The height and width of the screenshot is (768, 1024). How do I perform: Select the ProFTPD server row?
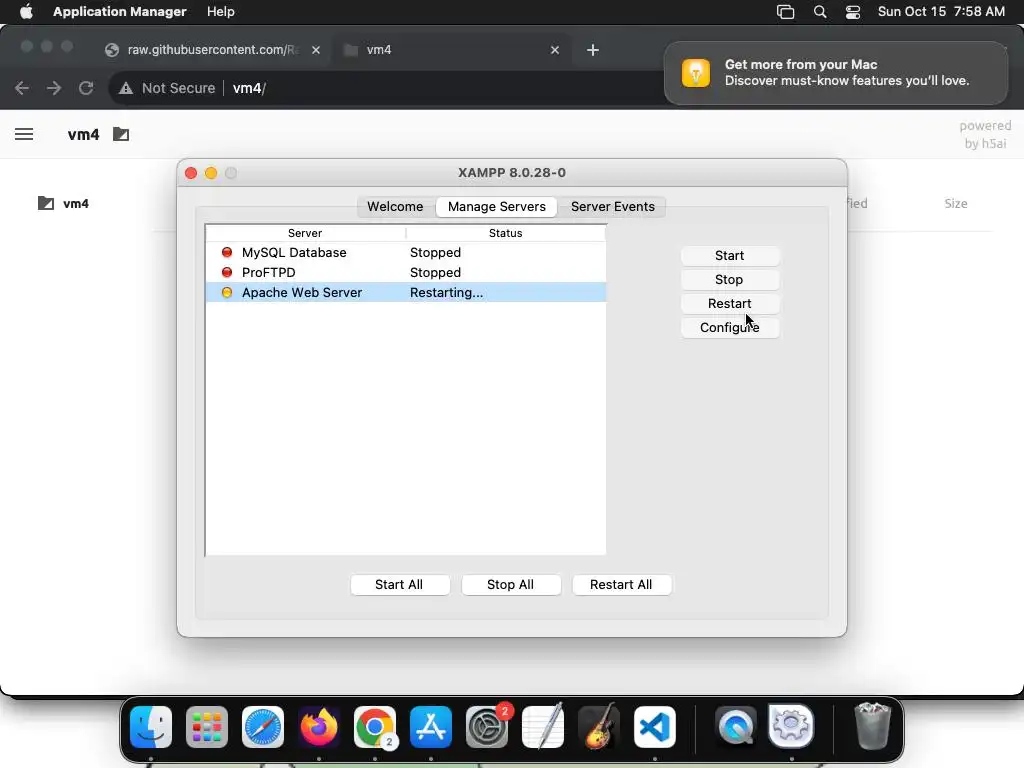pos(406,272)
